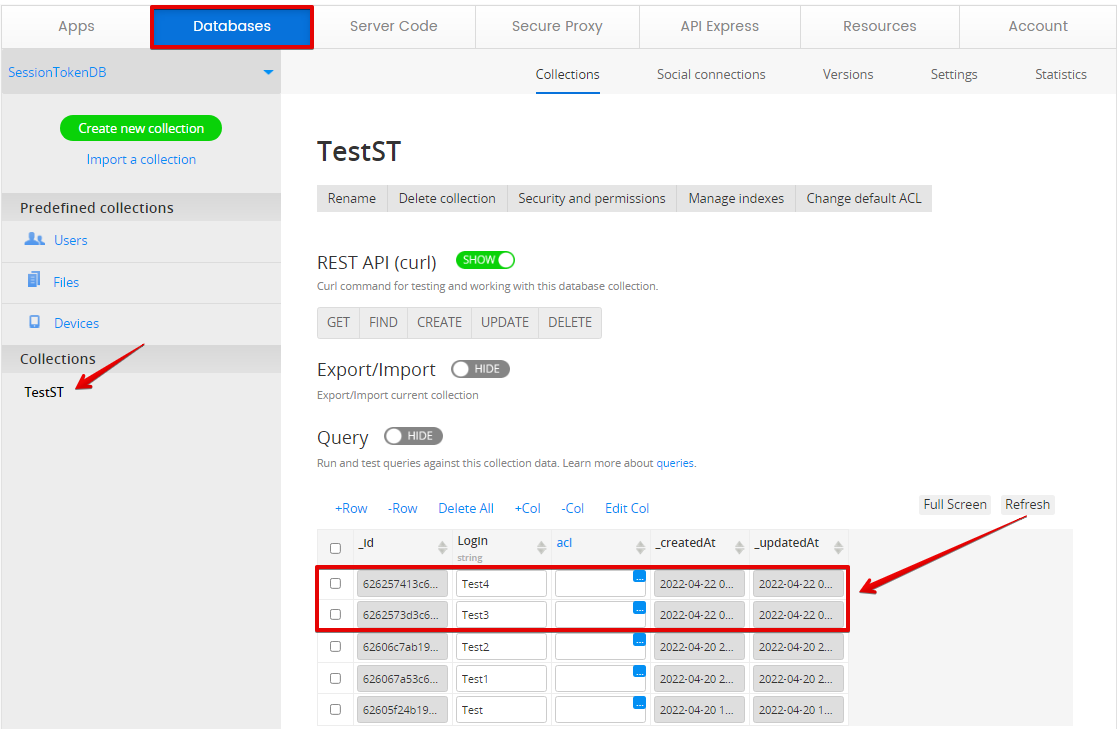The image size is (1117, 729).
Task: Open the Devices collection phone icon
Action: click(34, 321)
